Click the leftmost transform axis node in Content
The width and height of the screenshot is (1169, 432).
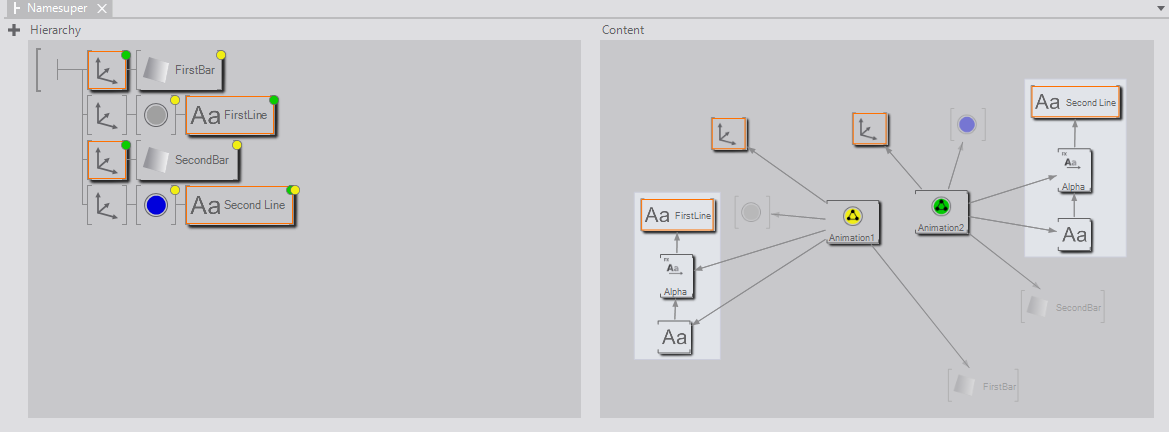tap(729, 134)
